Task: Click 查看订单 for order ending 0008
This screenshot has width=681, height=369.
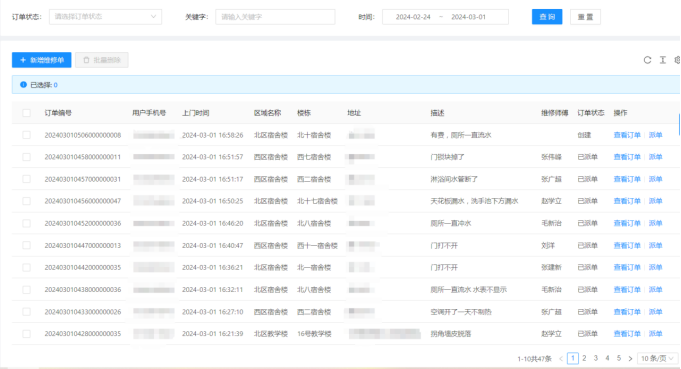Action: (x=627, y=135)
